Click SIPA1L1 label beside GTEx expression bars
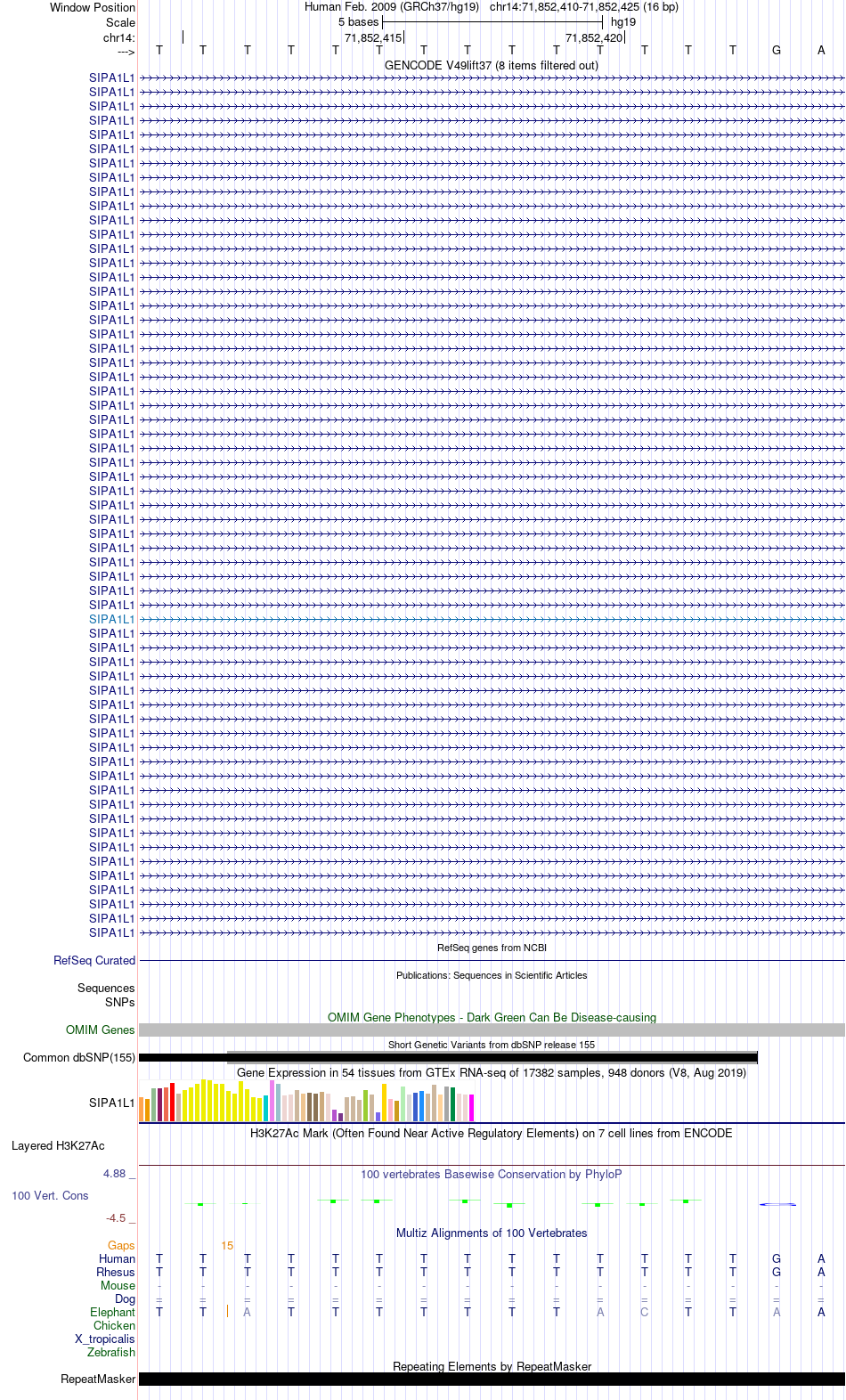The width and height of the screenshot is (846, 1400). pos(111,1103)
